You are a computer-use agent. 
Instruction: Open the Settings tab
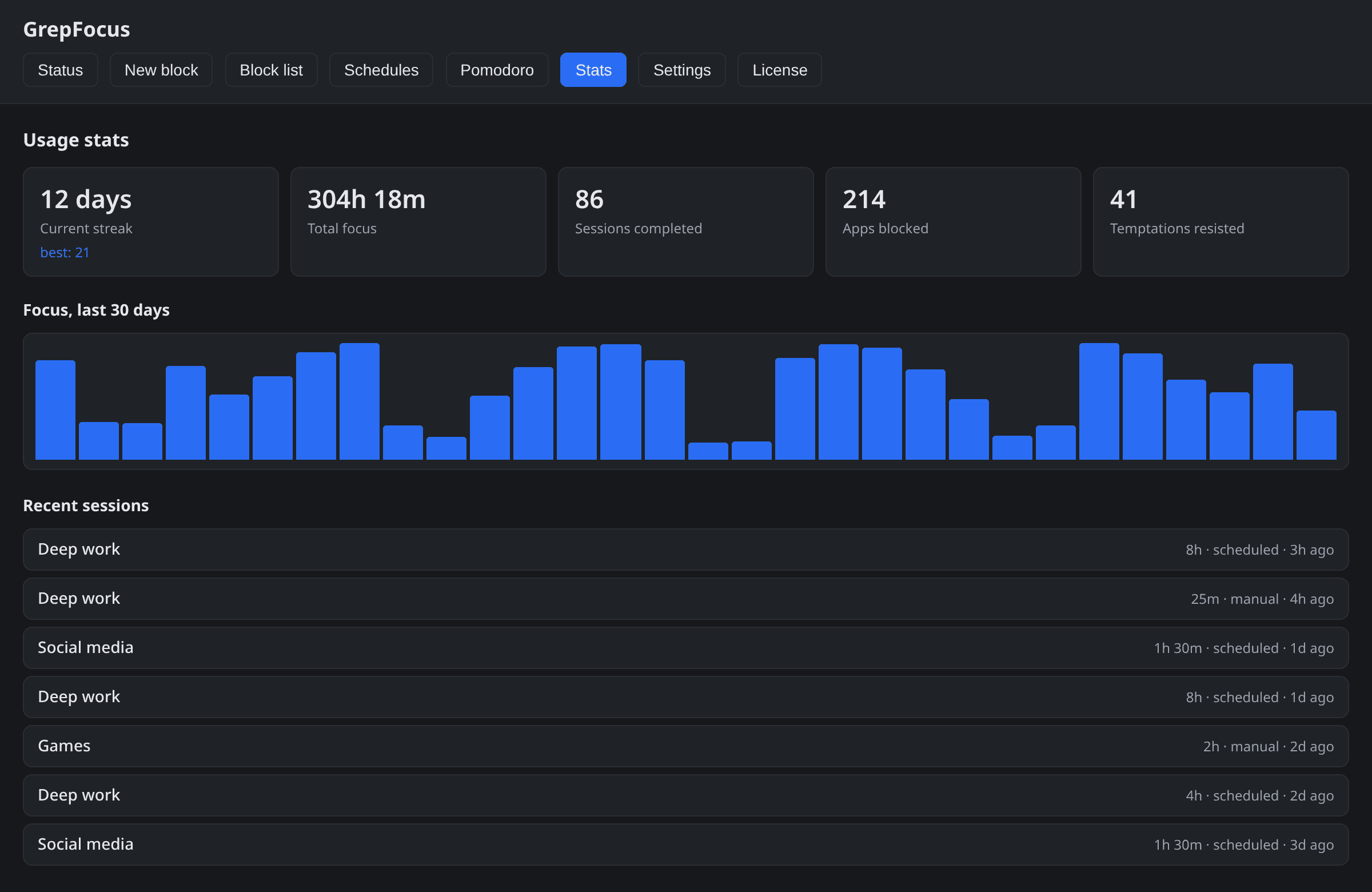[x=682, y=70]
